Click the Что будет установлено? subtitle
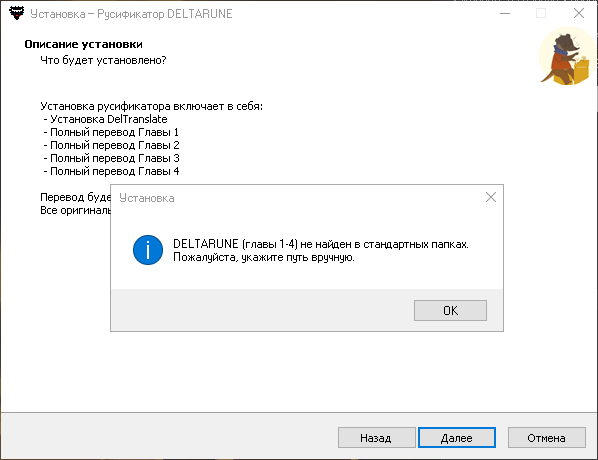The height and width of the screenshot is (460, 598). pos(103,60)
